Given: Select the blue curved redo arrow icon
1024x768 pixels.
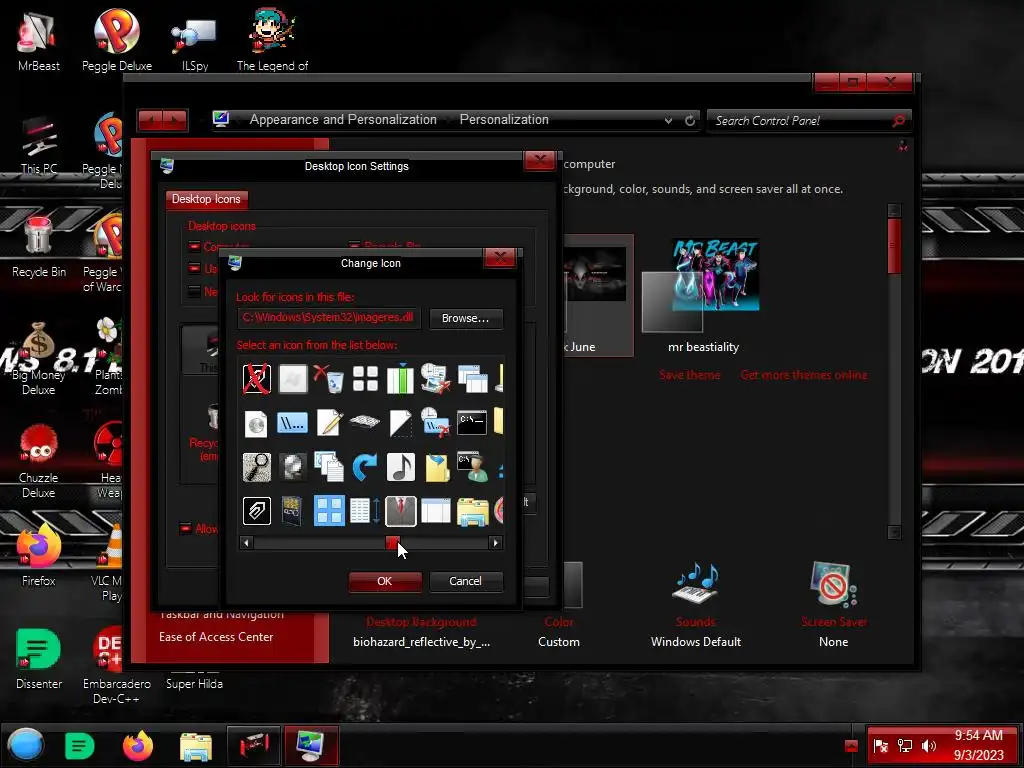Looking at the screenshot, I should 364,467.
